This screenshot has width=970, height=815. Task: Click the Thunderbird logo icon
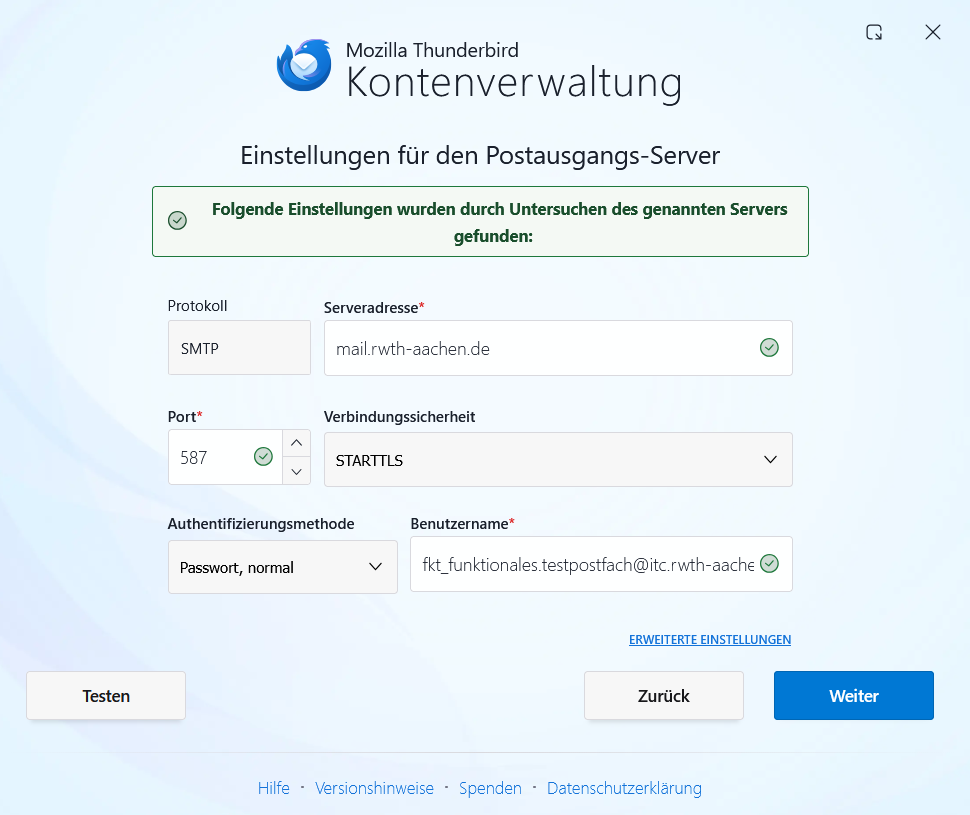304,66
